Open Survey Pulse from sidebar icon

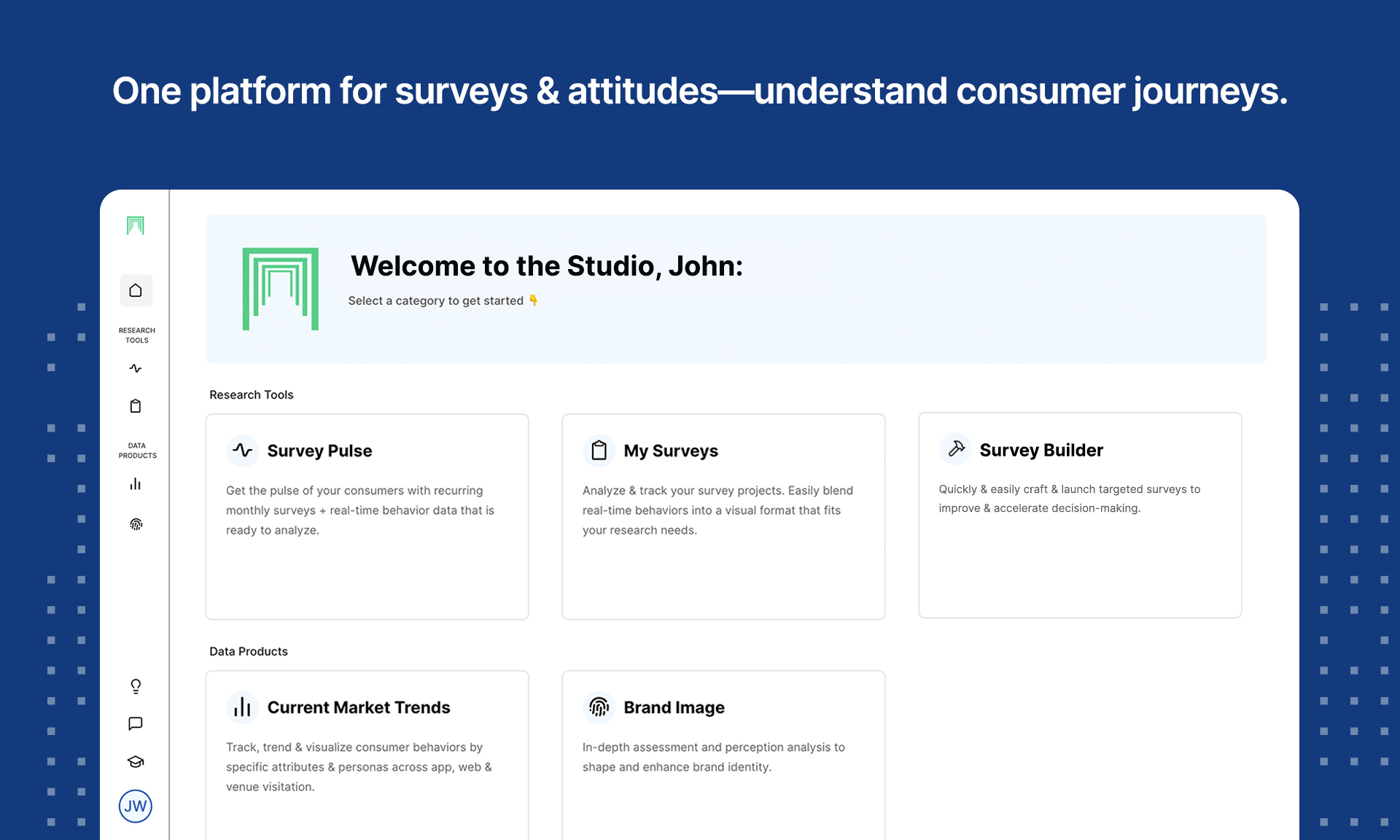pyautogui.click(x=136, y=368)
